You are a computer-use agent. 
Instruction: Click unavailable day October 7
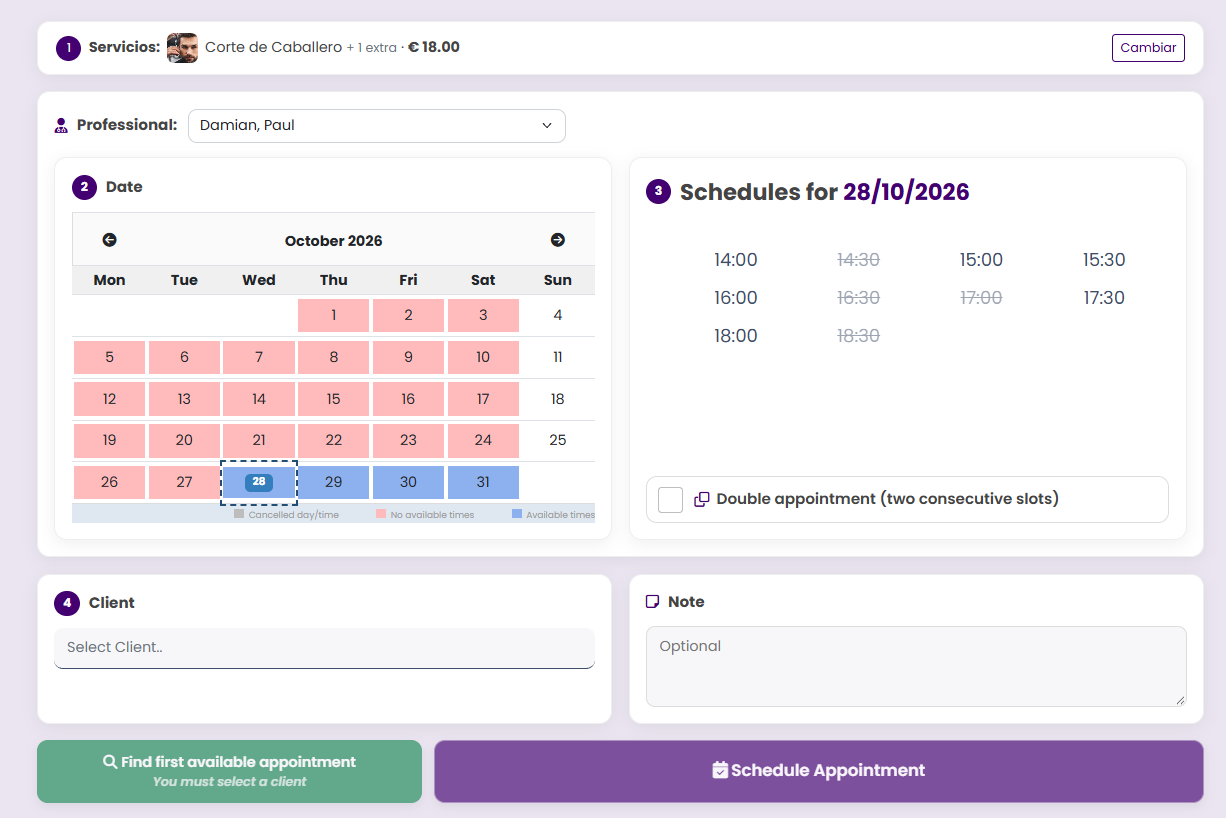click(x=259, y=357)
